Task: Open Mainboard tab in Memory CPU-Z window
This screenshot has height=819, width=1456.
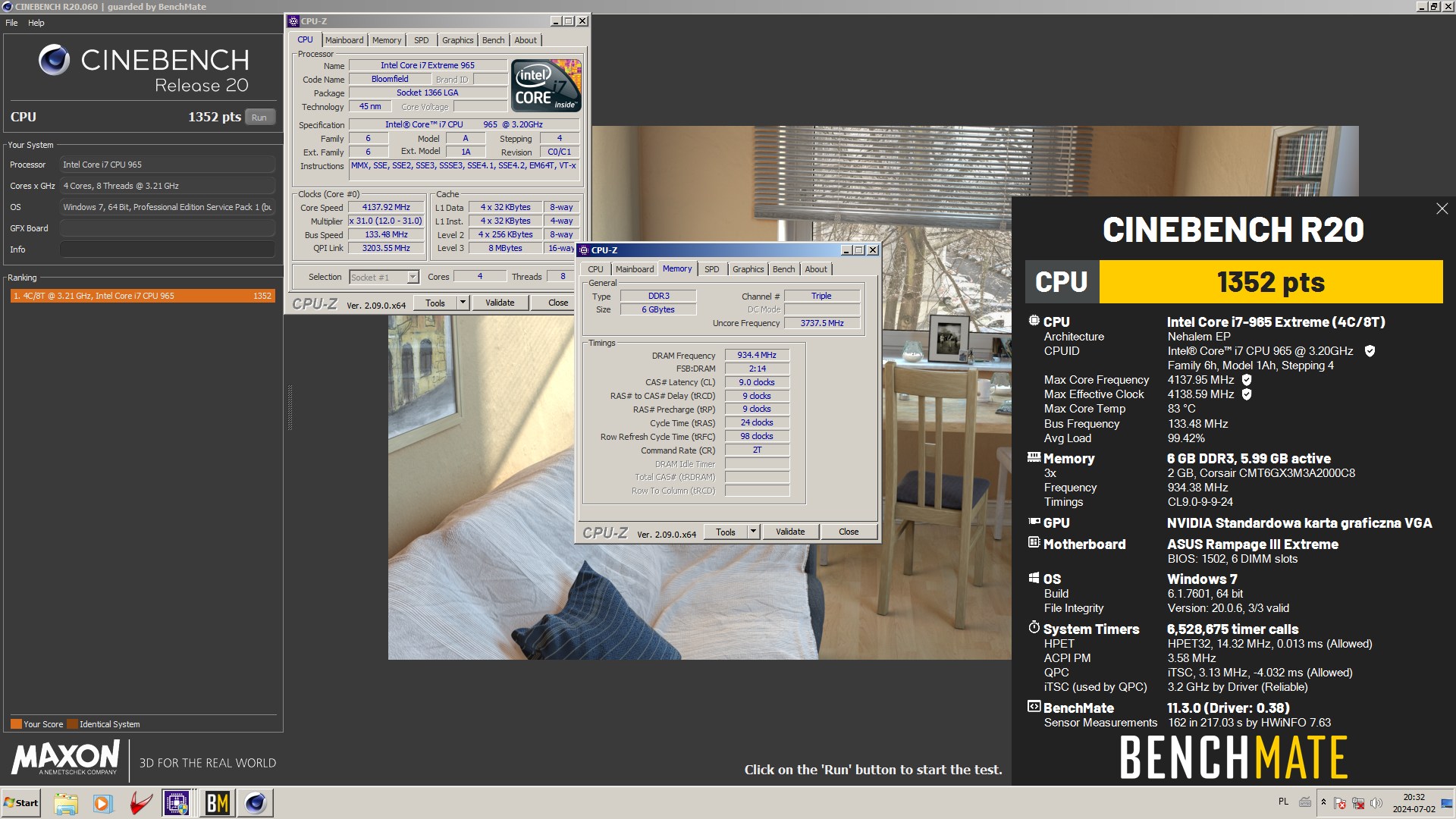Action: (635, 269)
